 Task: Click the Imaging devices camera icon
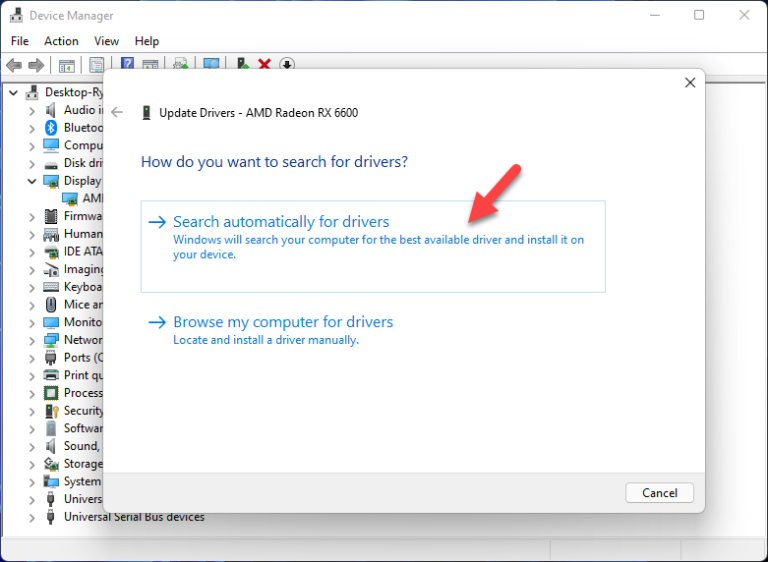coord(51,269)
